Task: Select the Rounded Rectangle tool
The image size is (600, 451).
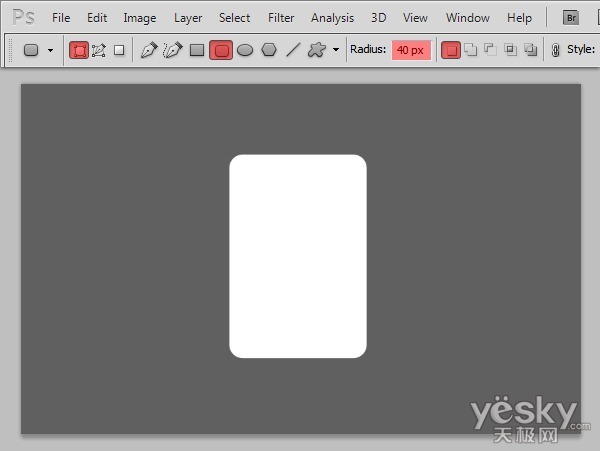Action: pyautogui.click(x=221, y=50)
